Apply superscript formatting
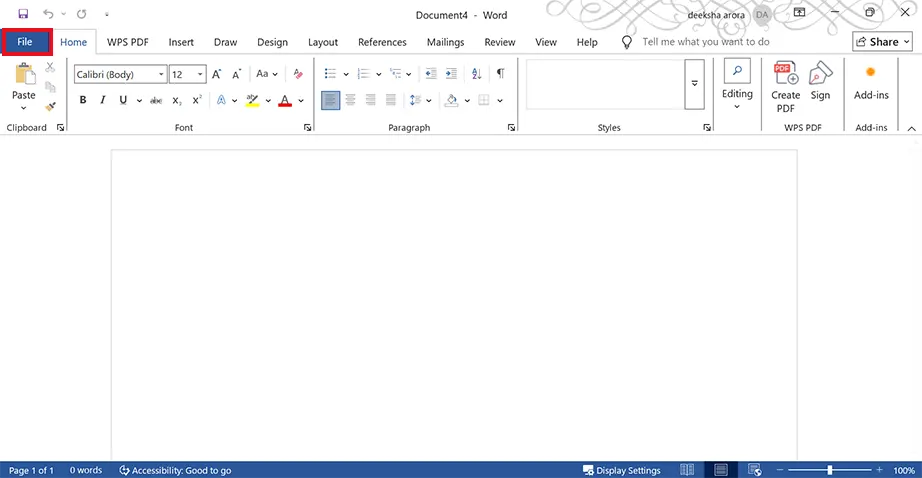This screenshot has height=478, width=922. (197, 100)
